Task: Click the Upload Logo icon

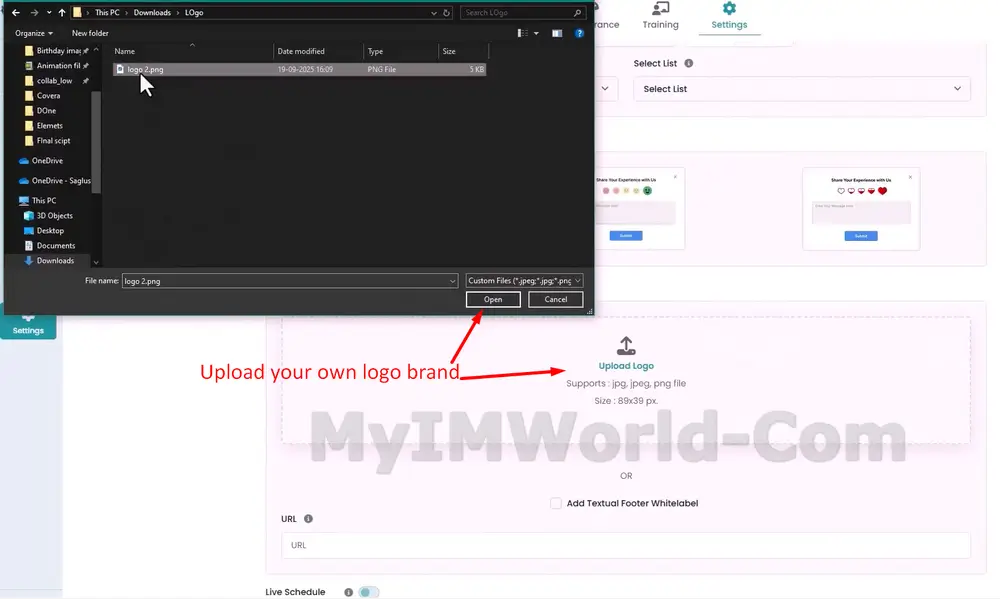Action: [x=626, y=346]
